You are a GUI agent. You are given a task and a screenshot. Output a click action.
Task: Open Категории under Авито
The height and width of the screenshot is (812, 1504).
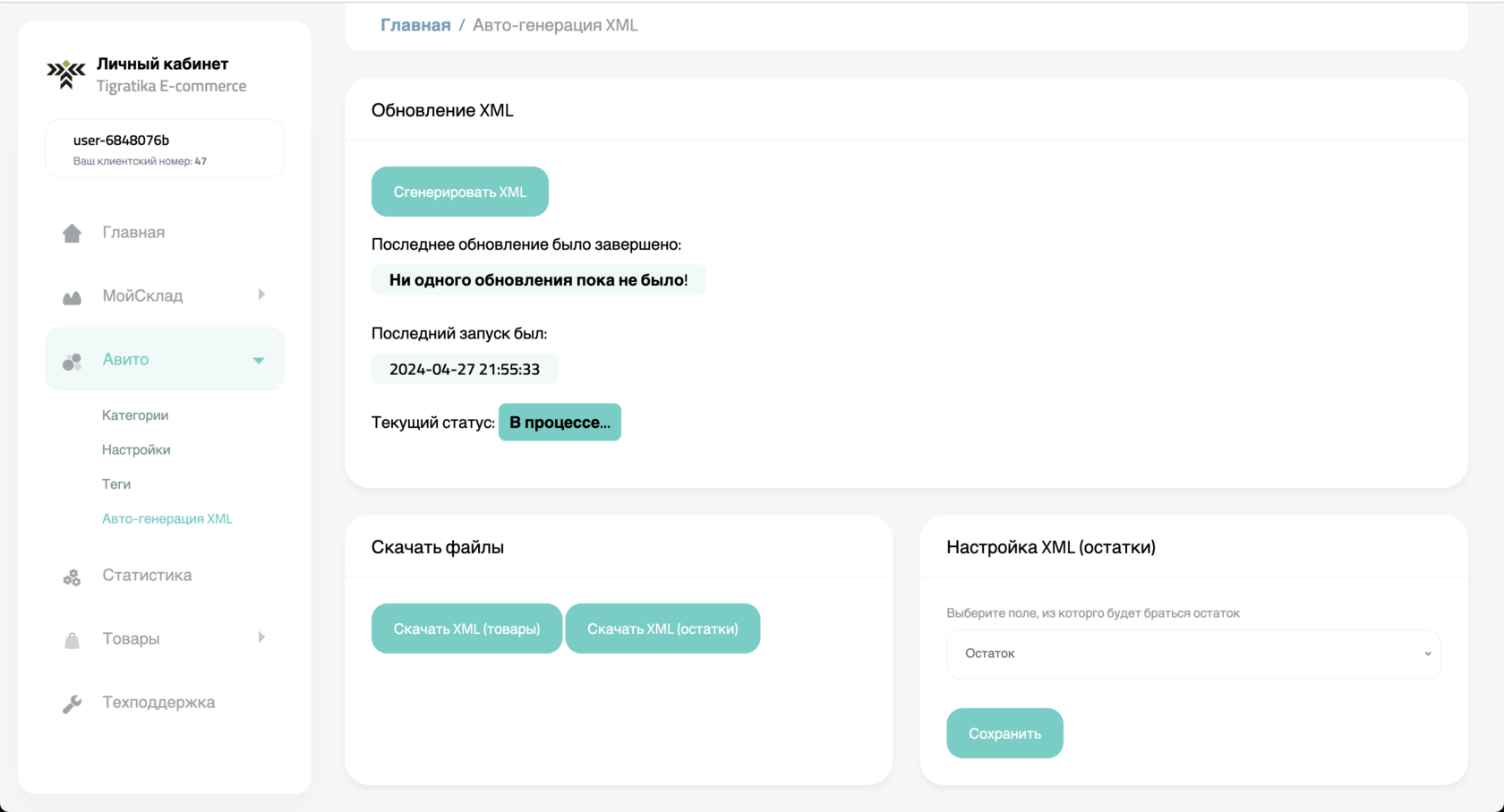click(135, 415)
